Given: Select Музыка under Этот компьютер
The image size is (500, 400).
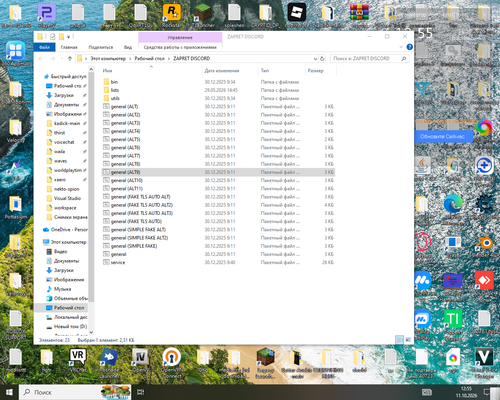Looking at the screenshot, I should coord(62,289).
